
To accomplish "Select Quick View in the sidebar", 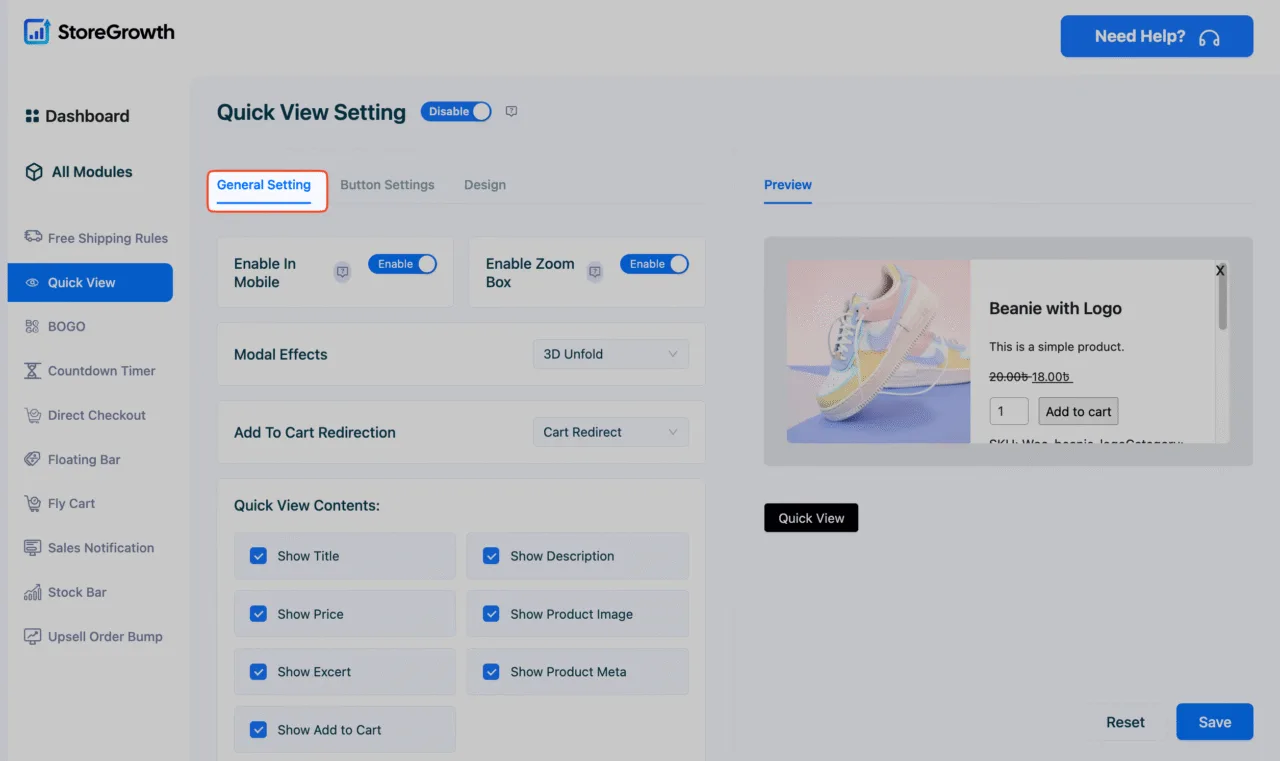I will pyautogui.click(x=90, y=283).
